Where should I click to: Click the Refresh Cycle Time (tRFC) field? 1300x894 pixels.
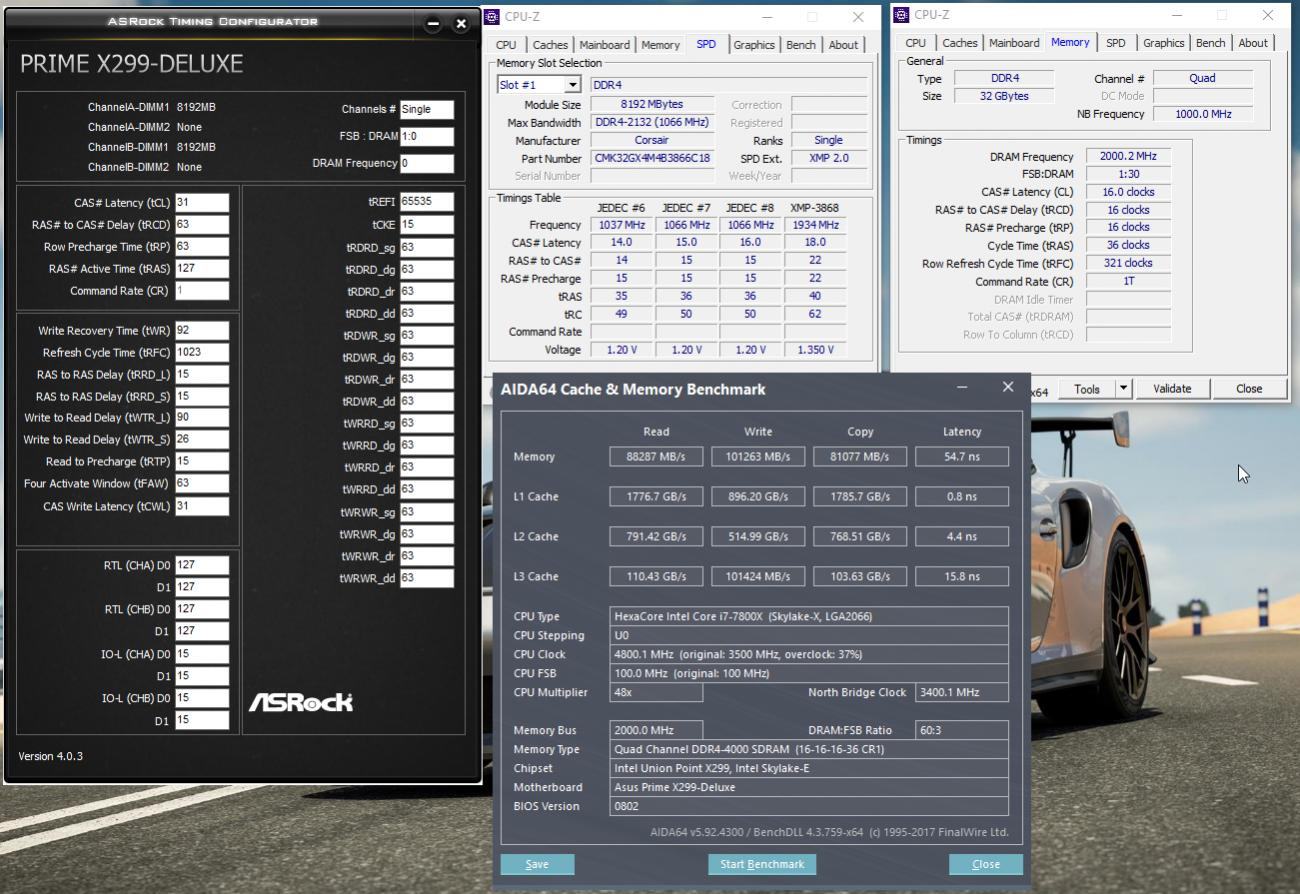202,353
